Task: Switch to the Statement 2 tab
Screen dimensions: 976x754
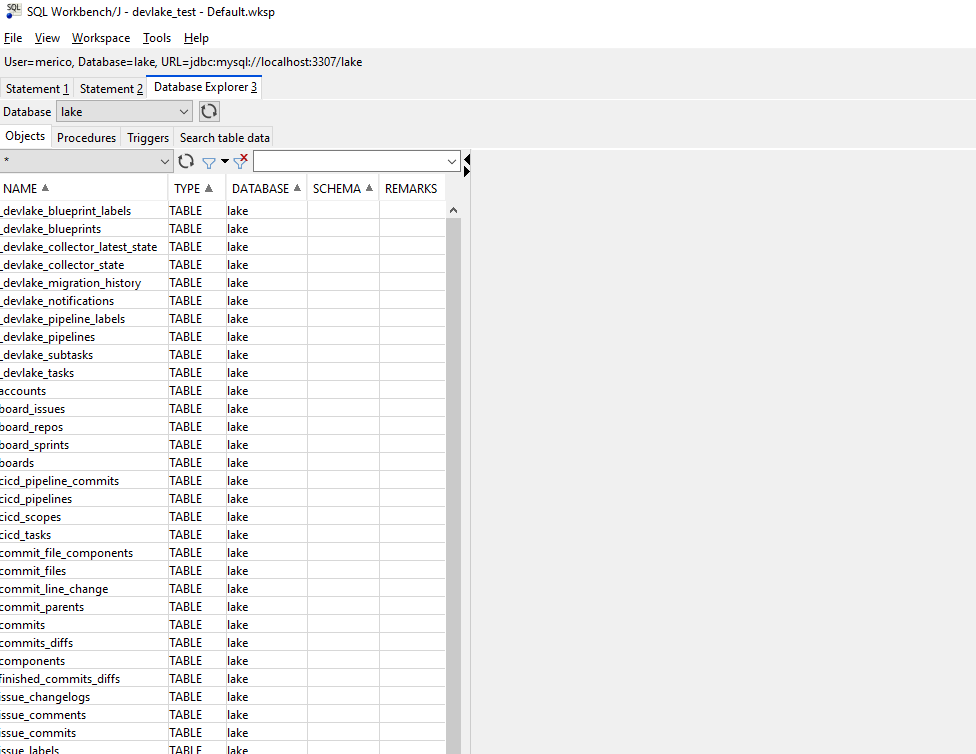Action: 111,88
